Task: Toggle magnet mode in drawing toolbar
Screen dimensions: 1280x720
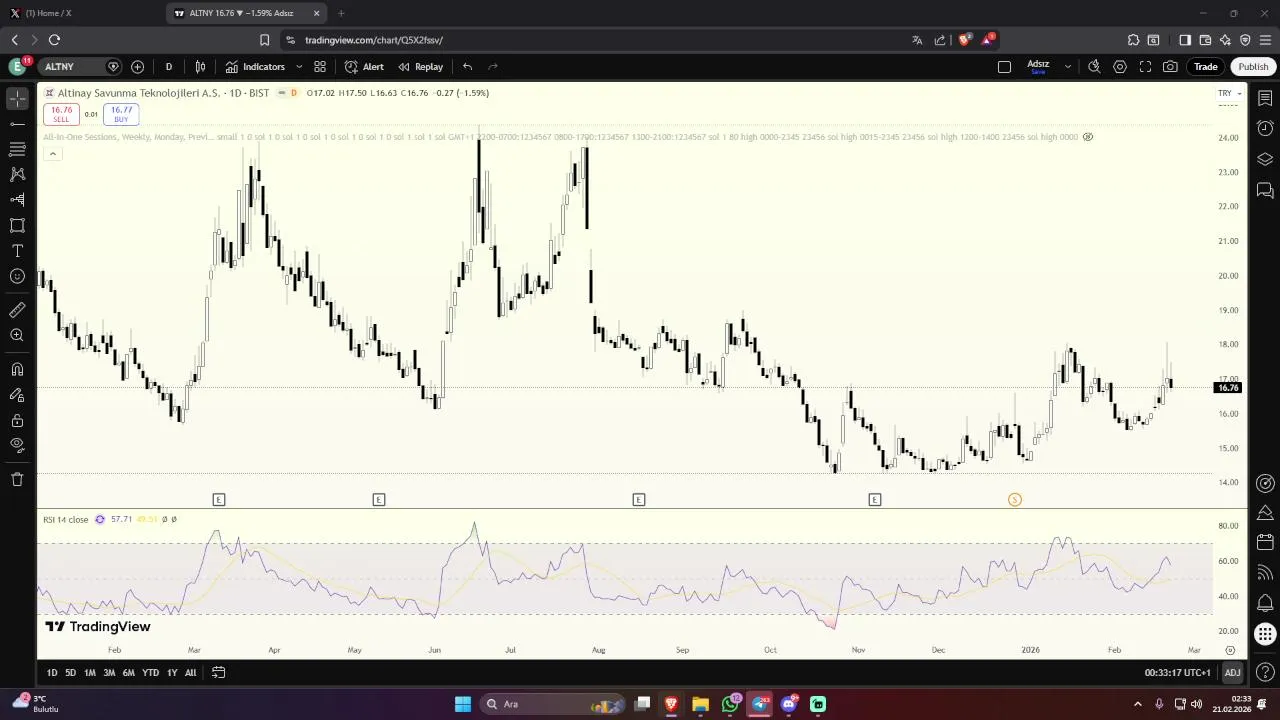Action: 17,369
